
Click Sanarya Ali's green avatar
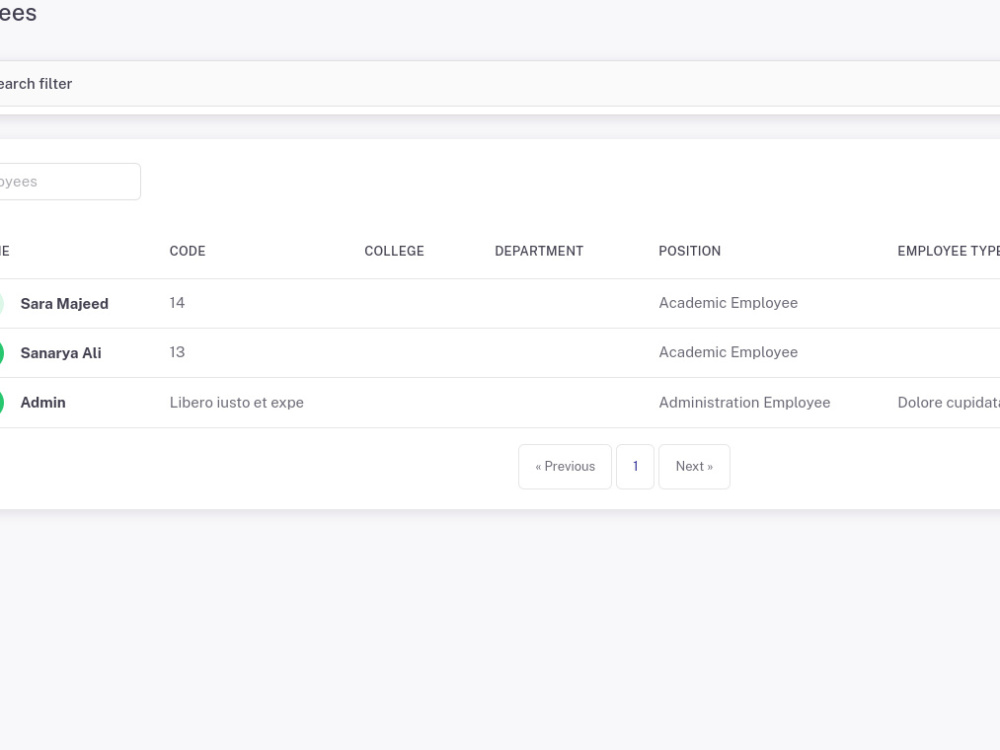click(x=1, y=353)
